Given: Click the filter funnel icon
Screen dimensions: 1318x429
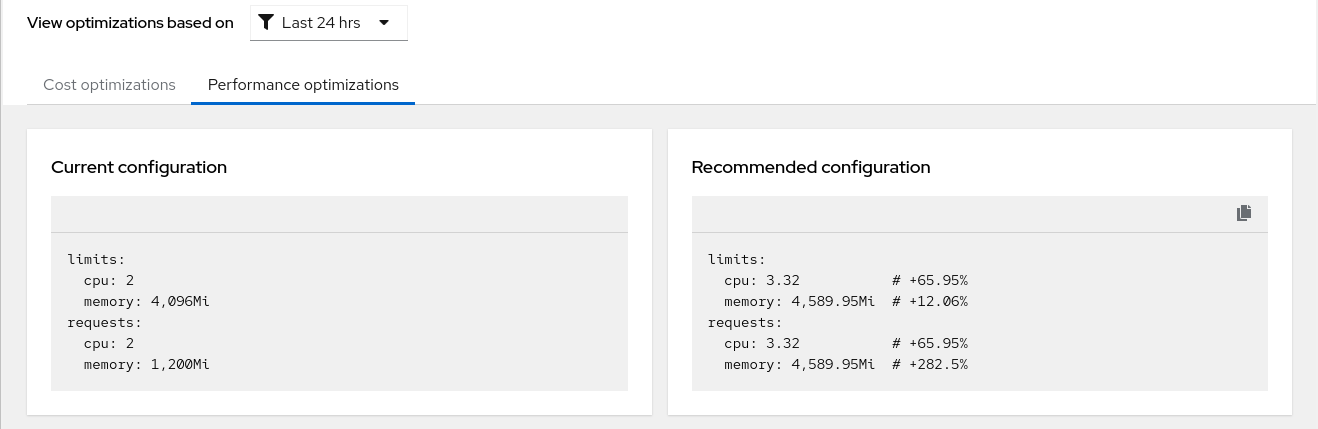Looking at the screenshot, I should (x=266, y=23).
